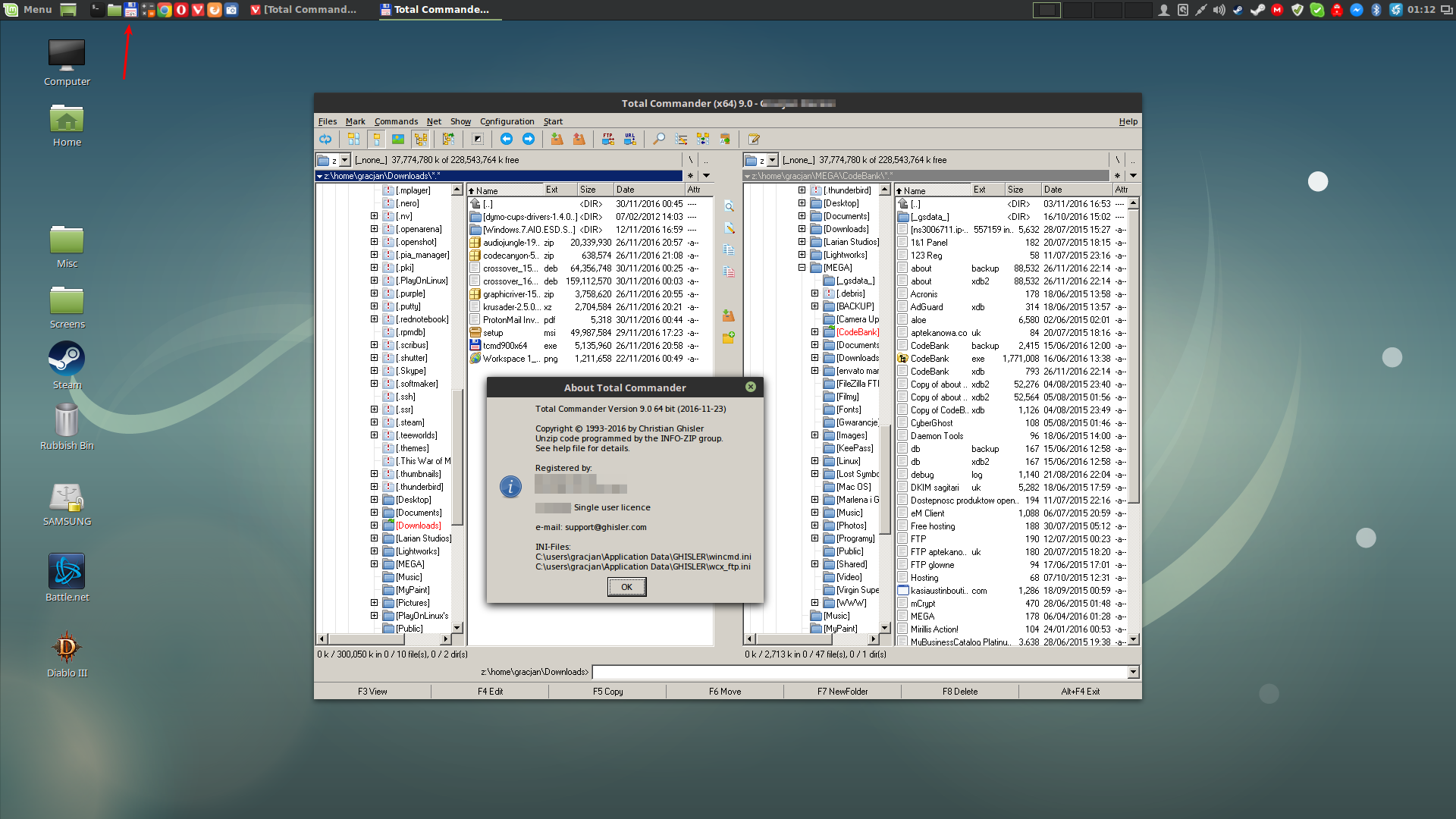The height and width of the screenshot is (819, 1456).
Task: Go back with blue left arrow
Action: pyautogui.click(x=506, y=139)
